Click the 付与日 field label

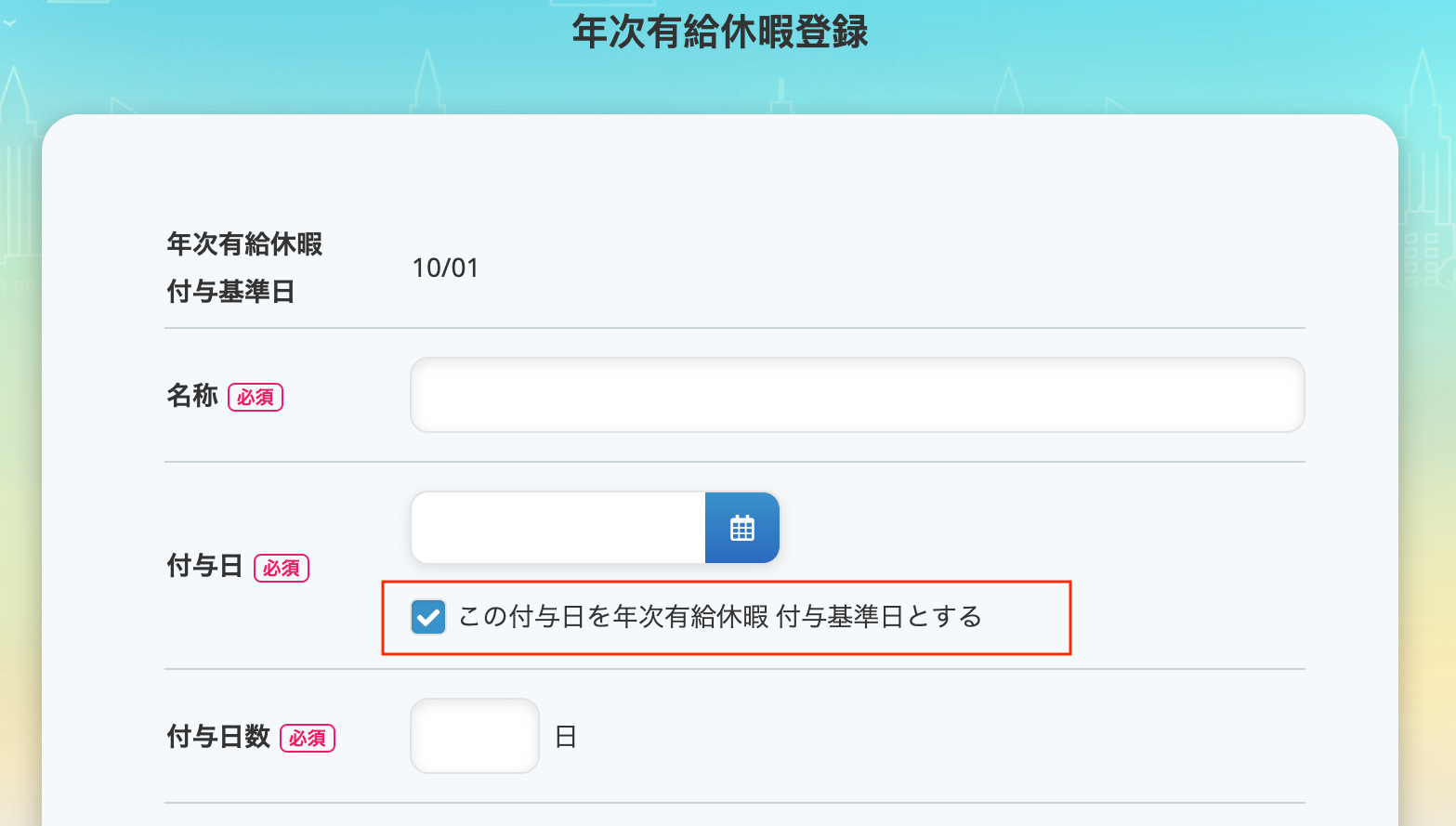click(x=204, y=566)
